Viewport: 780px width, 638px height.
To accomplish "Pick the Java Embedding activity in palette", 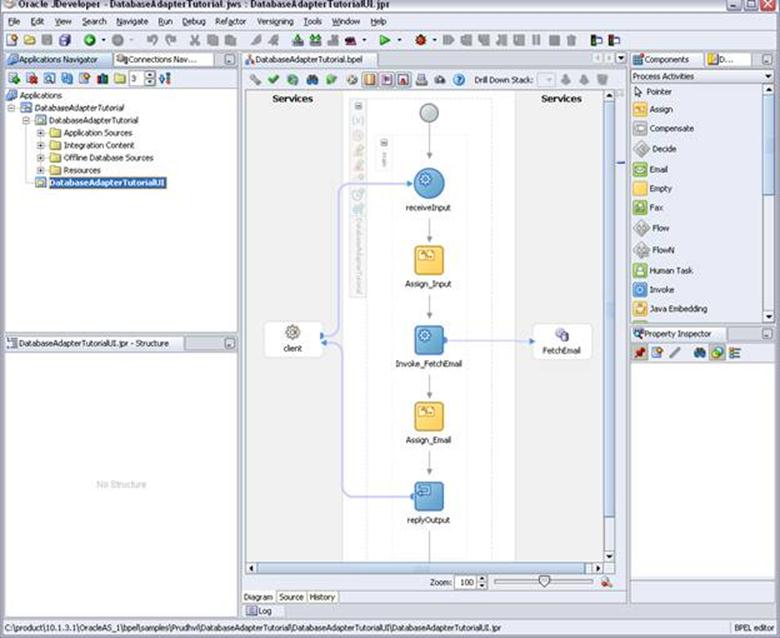I will [x=670, y=309].
